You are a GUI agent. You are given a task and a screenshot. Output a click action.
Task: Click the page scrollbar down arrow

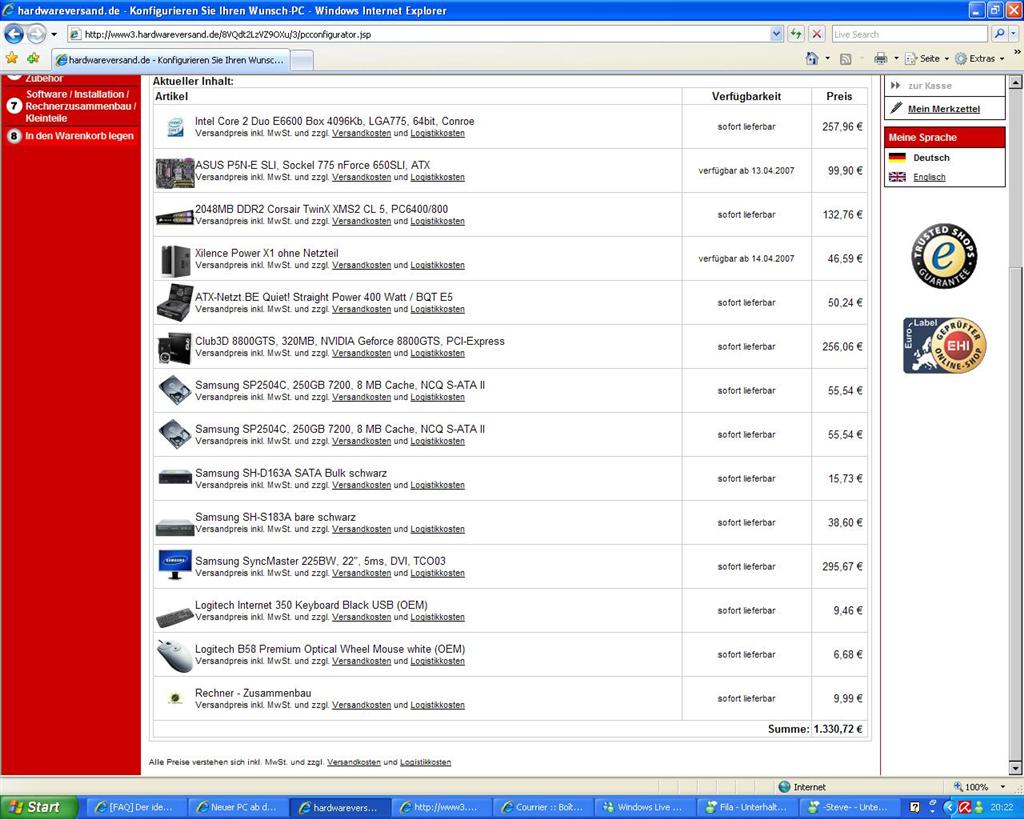1016,767
